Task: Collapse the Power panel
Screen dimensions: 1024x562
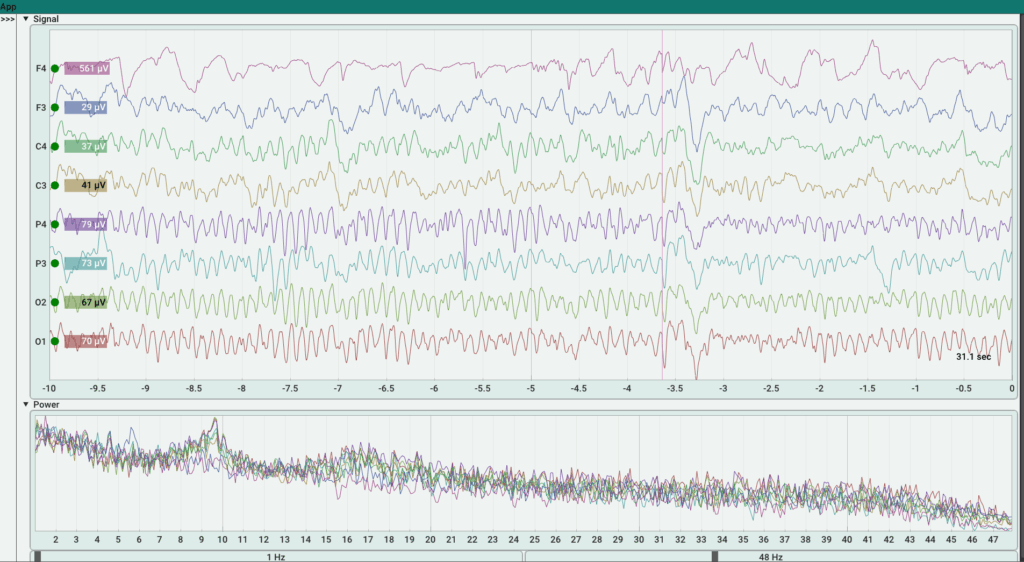Action: point(26,405)
